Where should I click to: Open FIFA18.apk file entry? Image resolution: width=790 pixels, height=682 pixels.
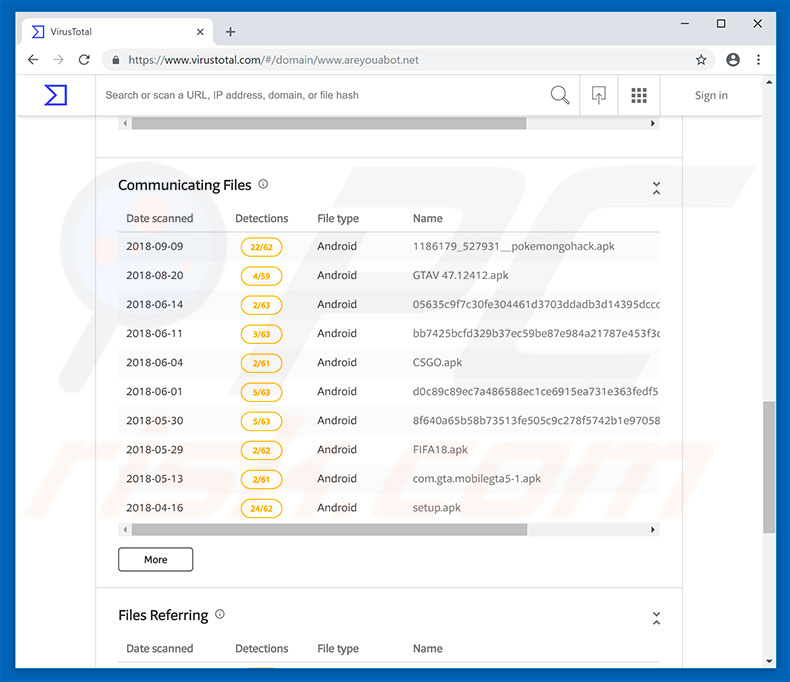pos(440,449)
